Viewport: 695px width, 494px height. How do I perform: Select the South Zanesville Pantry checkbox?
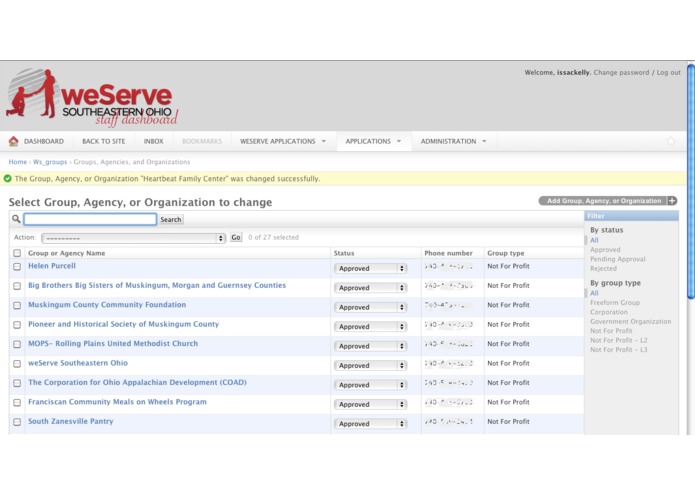click(17, 422)
